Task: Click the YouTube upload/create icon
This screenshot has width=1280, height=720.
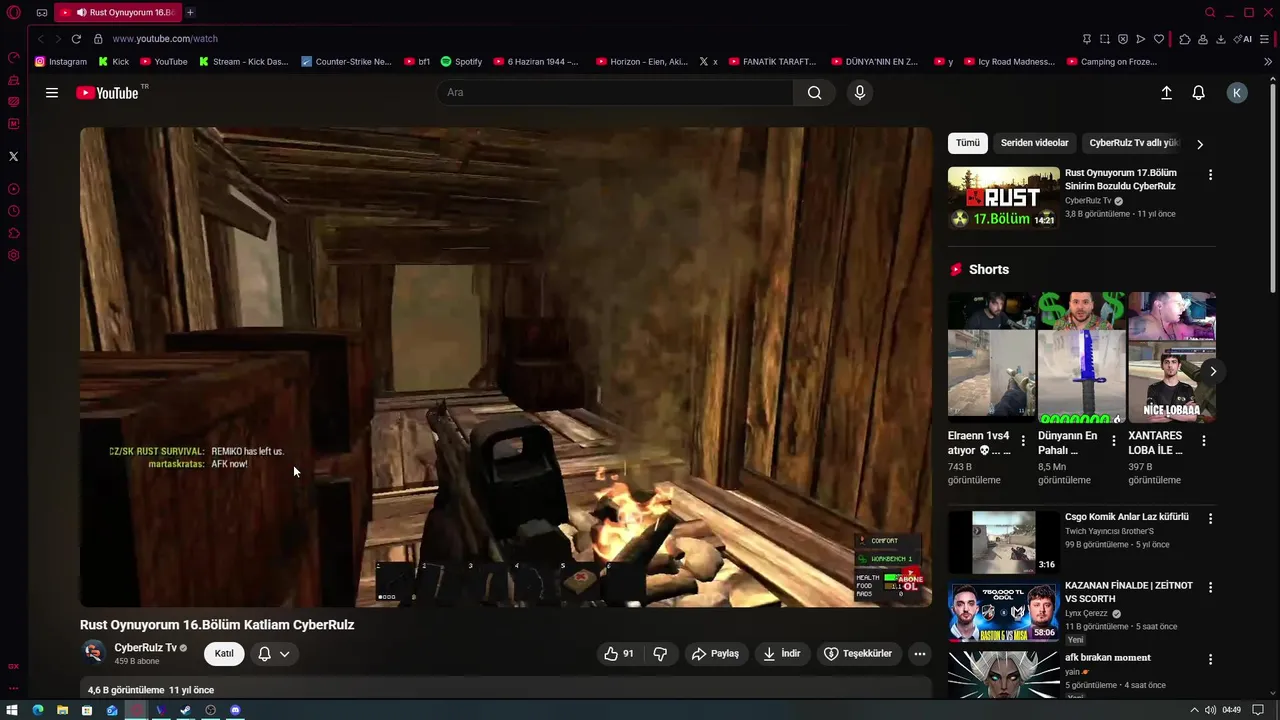Action: [1166, 93]
